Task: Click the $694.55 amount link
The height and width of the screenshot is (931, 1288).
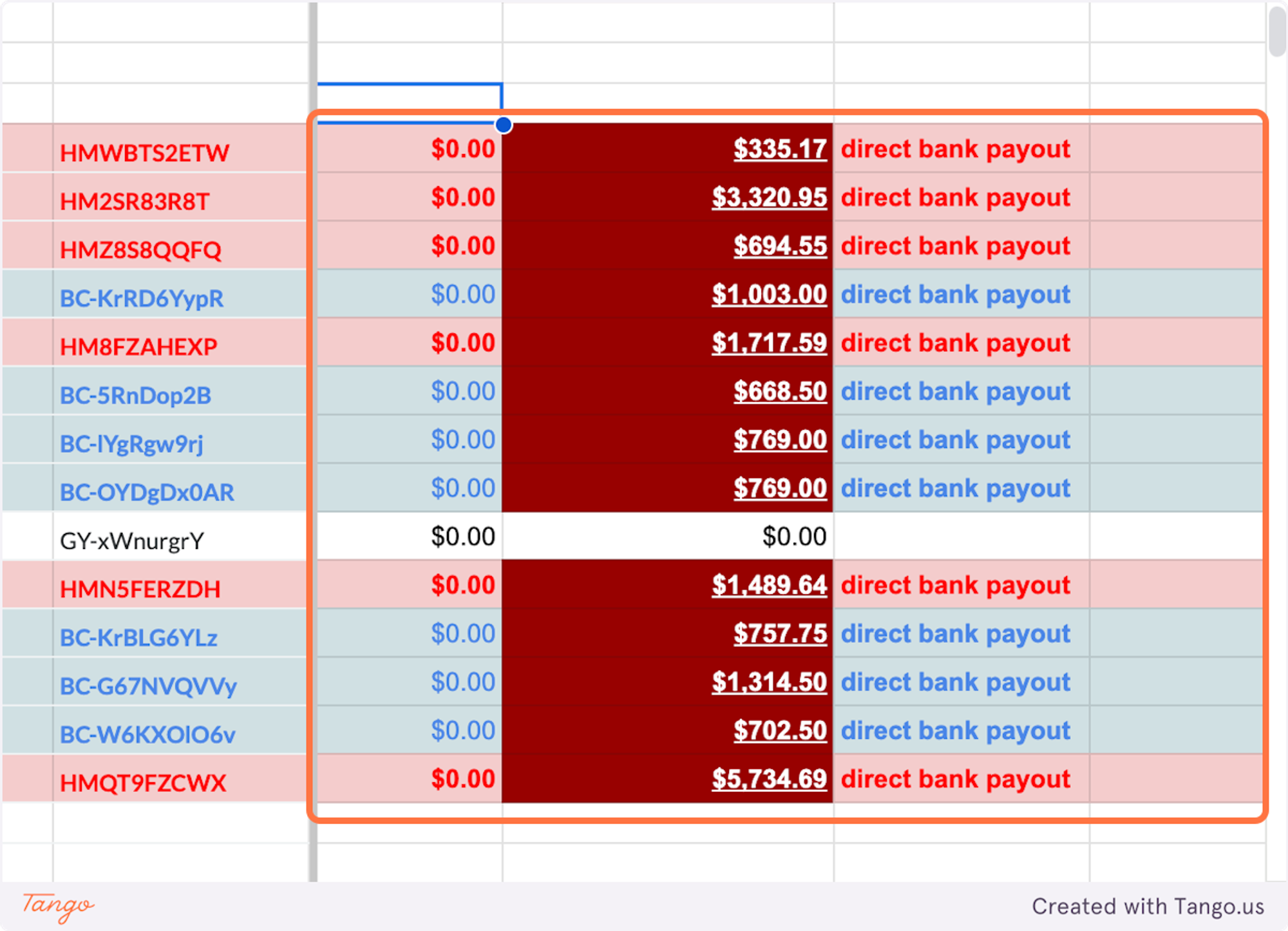Action: click(780, 247)
